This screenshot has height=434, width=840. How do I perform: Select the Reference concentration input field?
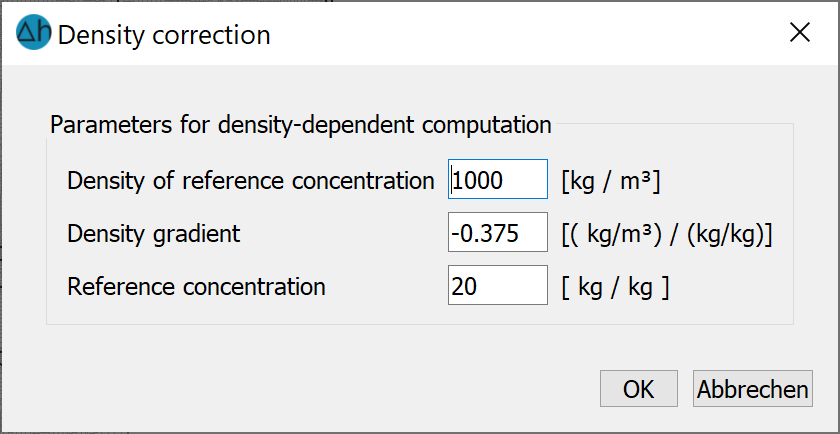[498, 285]
